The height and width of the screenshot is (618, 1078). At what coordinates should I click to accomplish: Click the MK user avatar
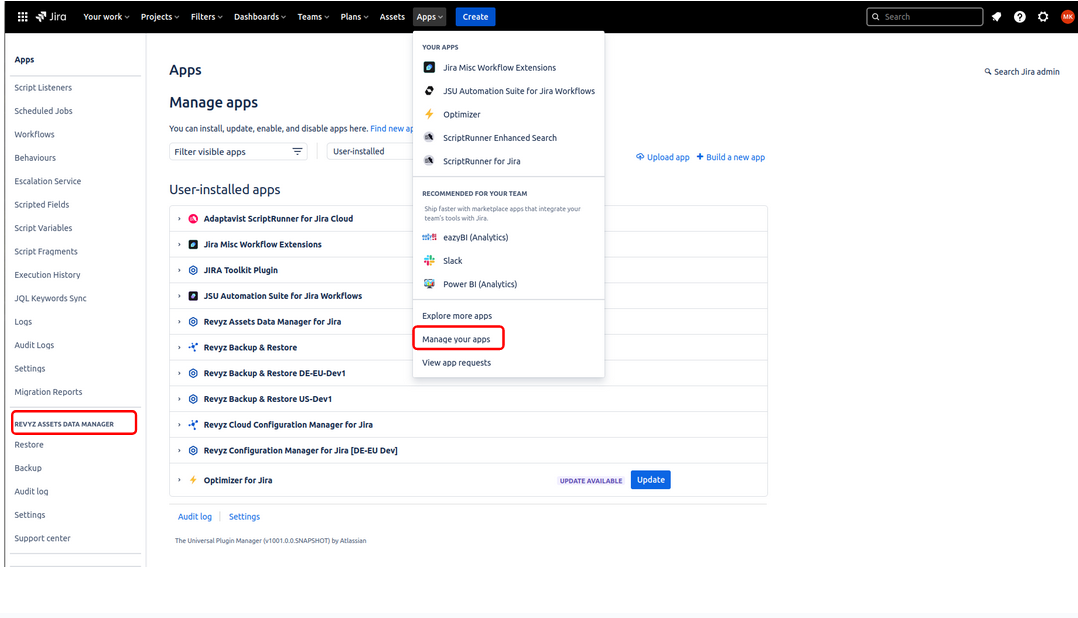click(x=1066, y=17)
